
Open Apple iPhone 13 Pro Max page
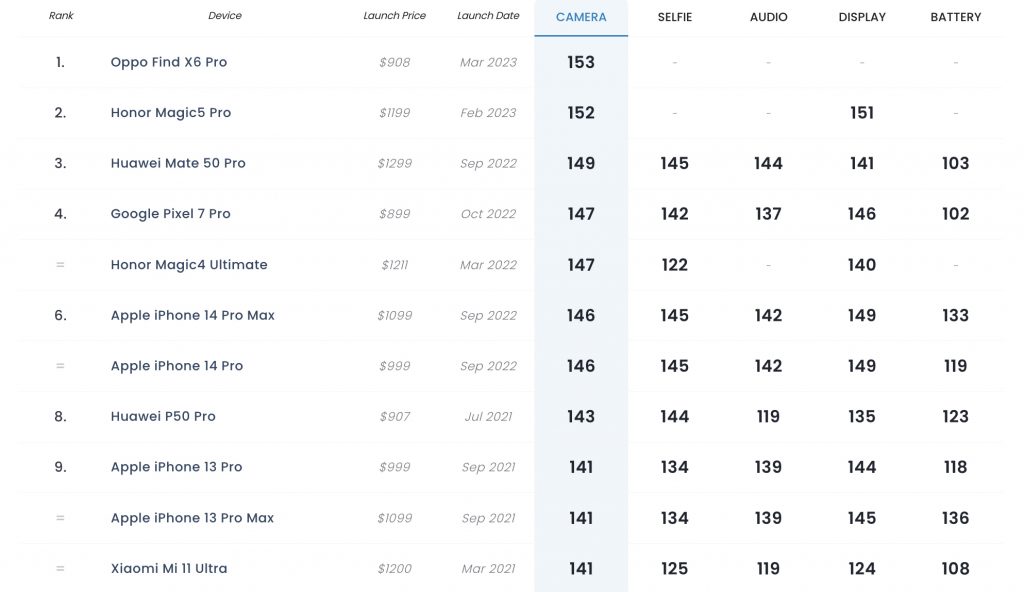(192, 518)
